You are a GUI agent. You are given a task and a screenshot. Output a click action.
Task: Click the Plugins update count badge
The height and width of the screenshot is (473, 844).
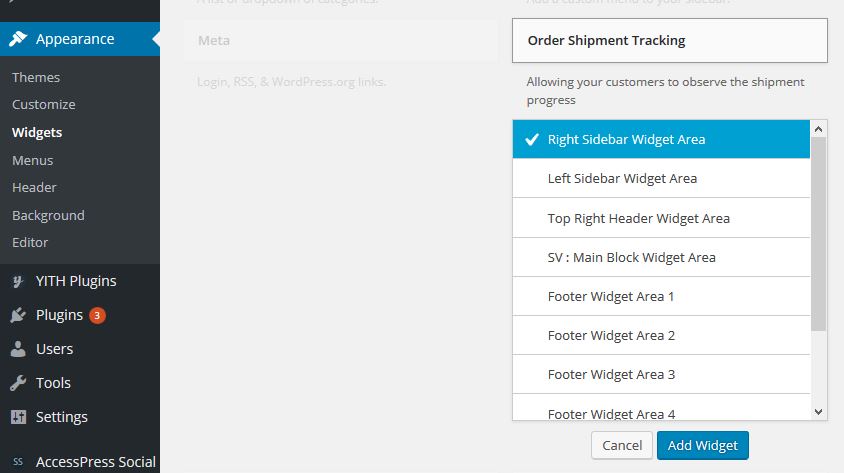pos(97,315)
